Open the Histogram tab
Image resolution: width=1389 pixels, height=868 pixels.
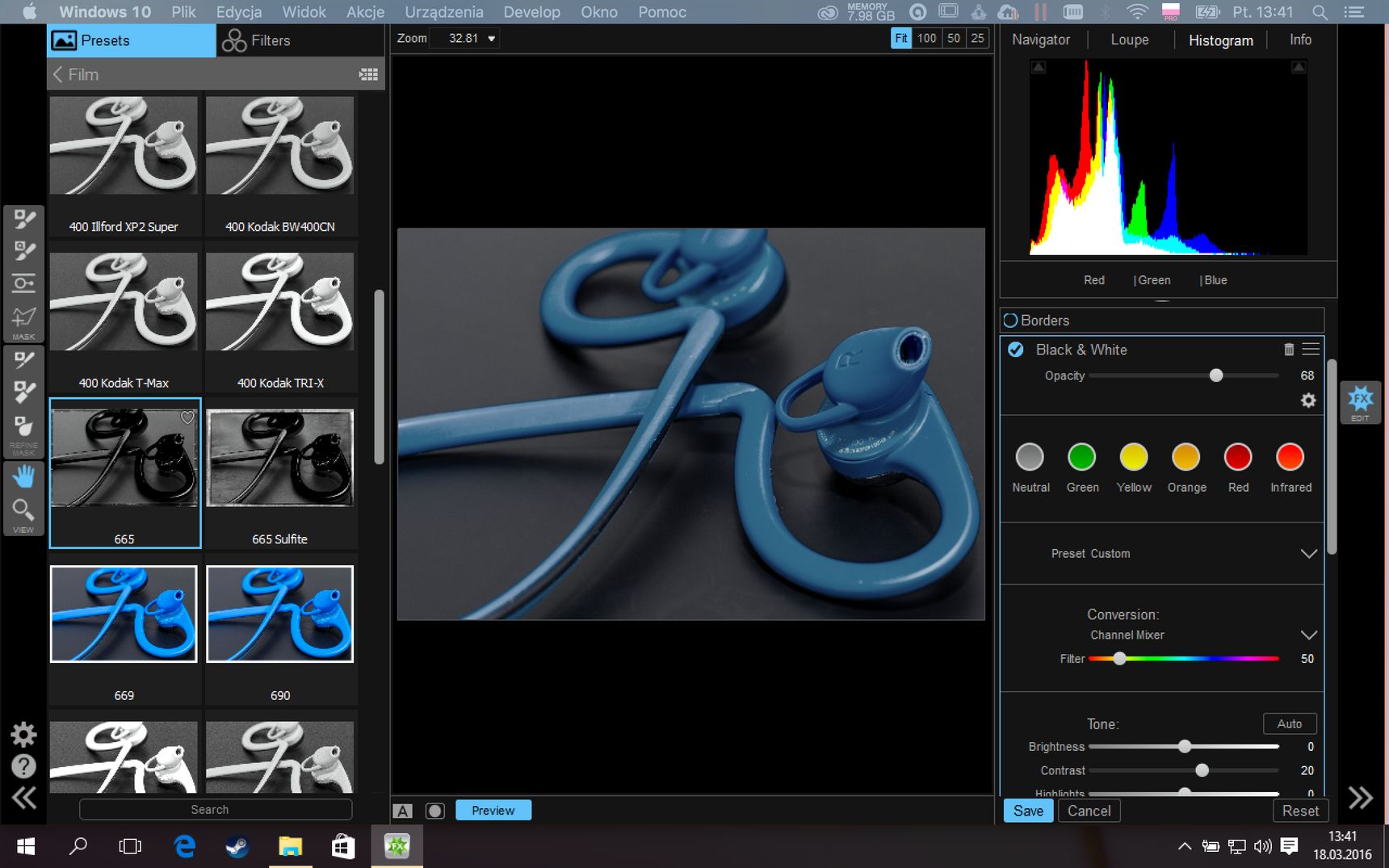point(1220,40)
